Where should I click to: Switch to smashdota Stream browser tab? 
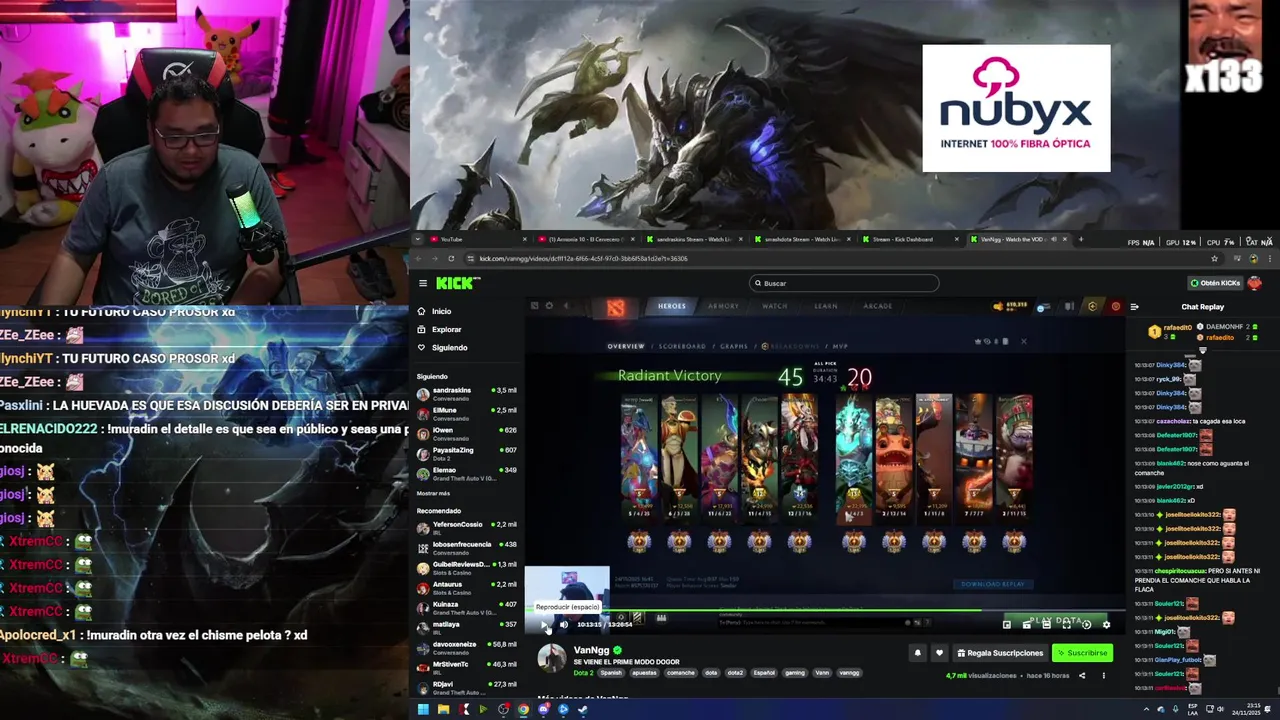(802, 239)
